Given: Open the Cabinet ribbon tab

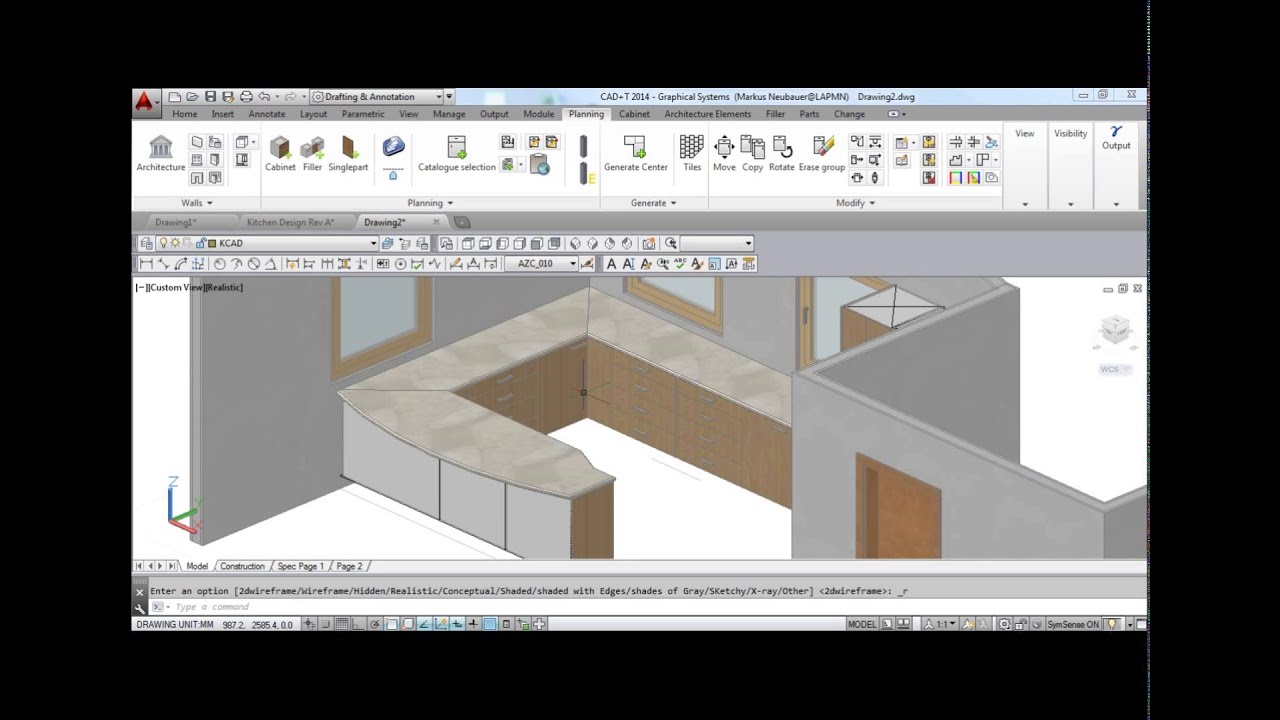Looking at the screenshot, I should tap(634, 114).
